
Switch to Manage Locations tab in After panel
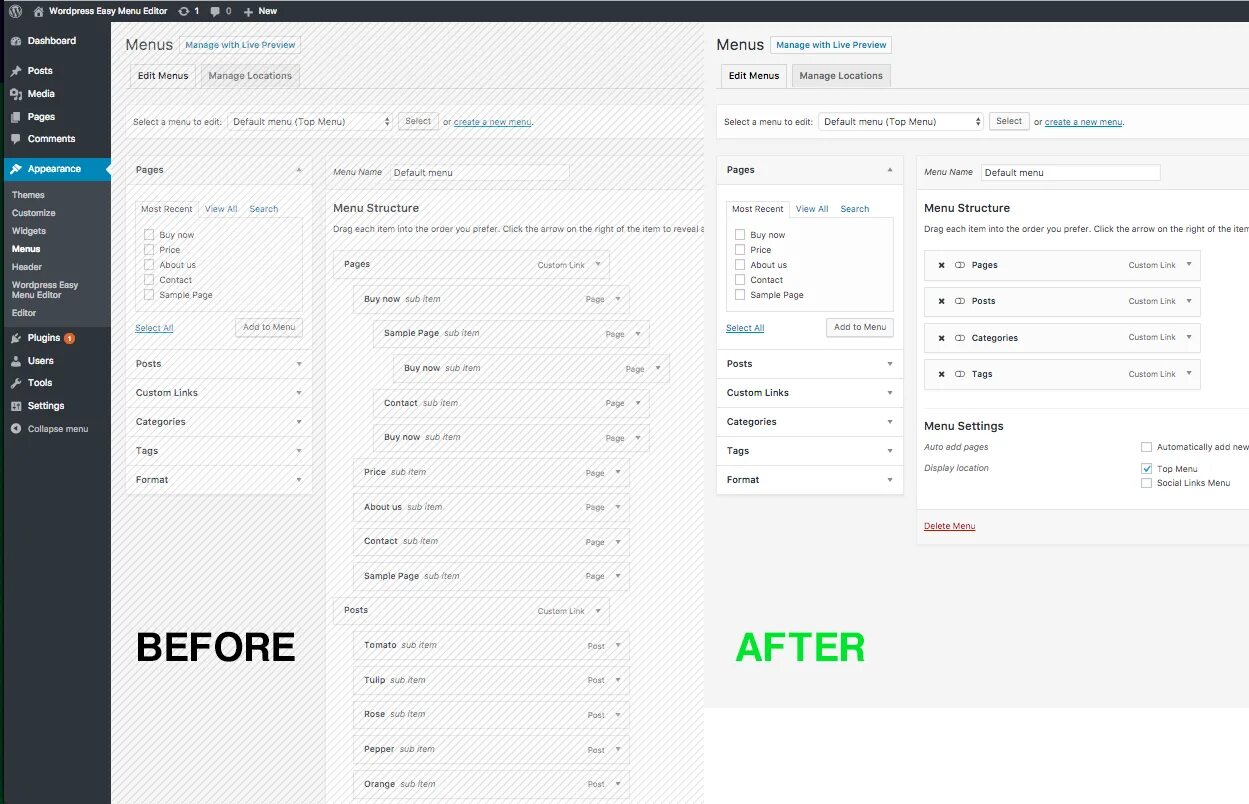pos(841,76)
